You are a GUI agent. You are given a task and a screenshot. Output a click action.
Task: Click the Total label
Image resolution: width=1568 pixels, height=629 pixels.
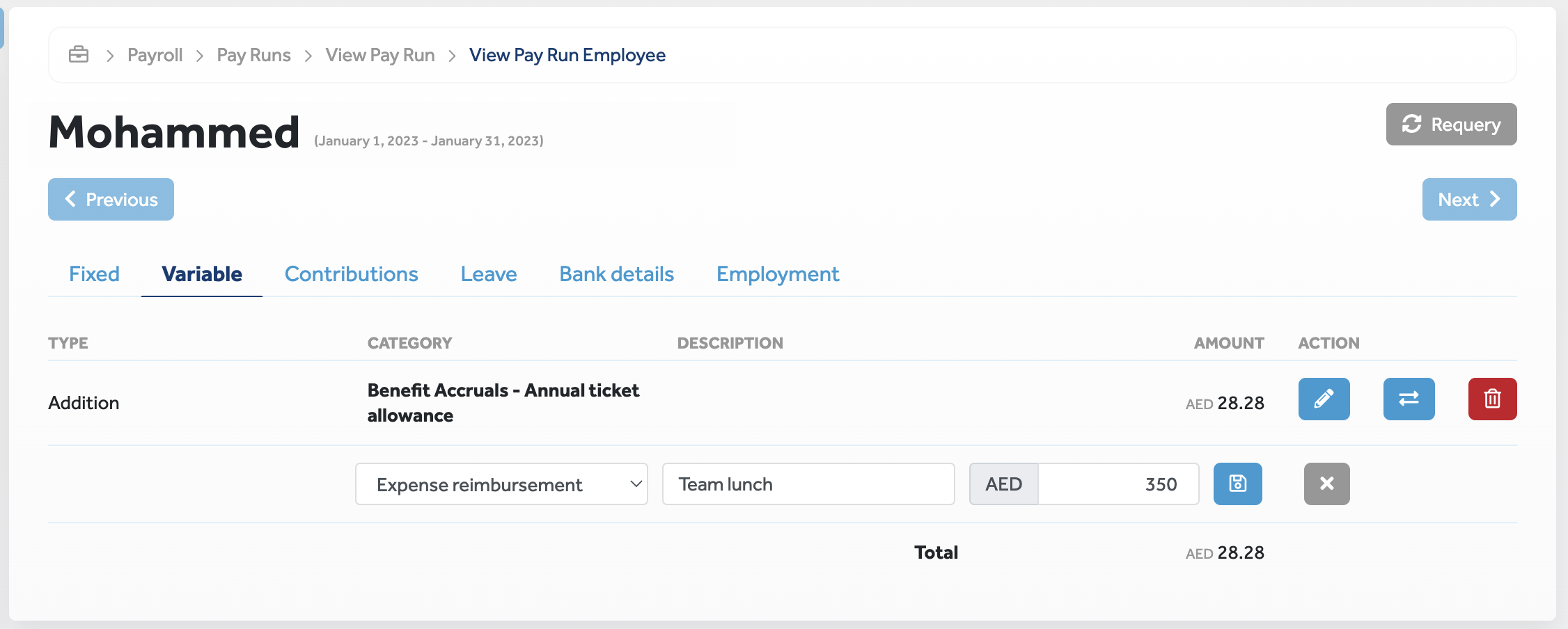click(936, 552)
